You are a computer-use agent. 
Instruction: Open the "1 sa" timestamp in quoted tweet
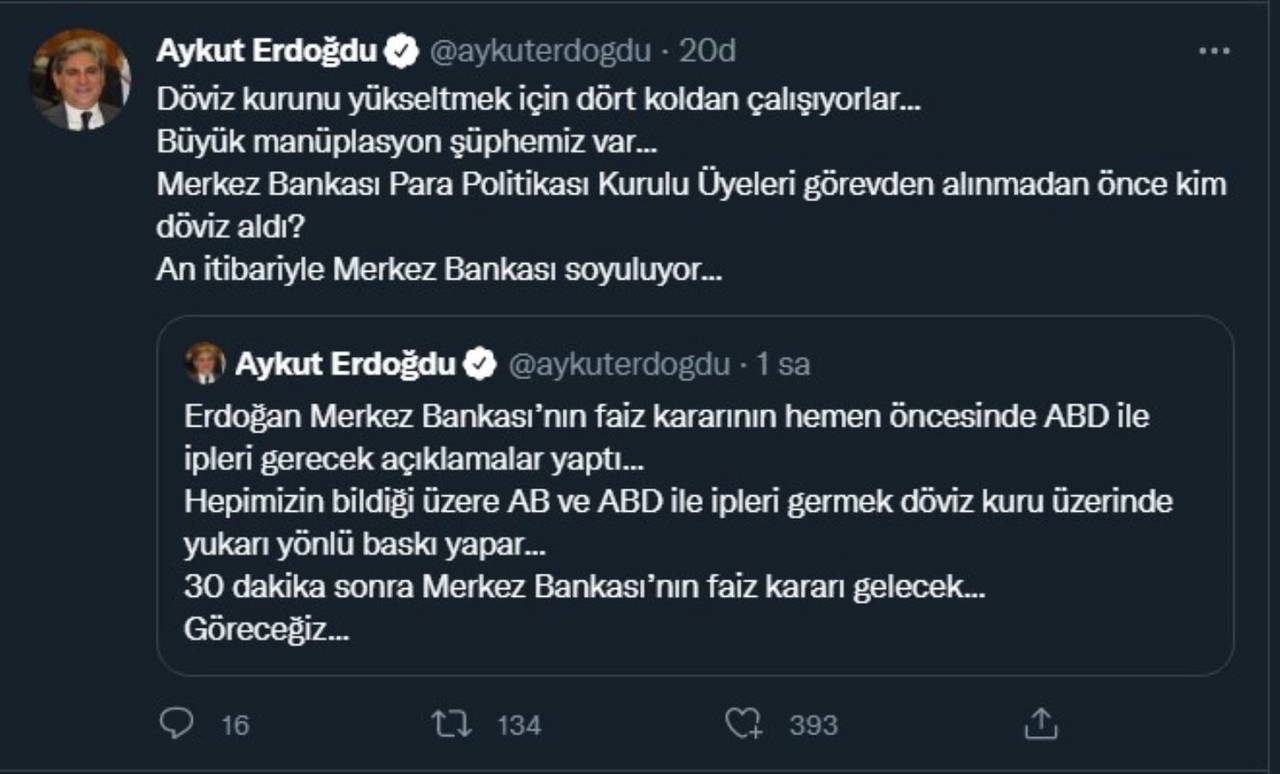783,365
